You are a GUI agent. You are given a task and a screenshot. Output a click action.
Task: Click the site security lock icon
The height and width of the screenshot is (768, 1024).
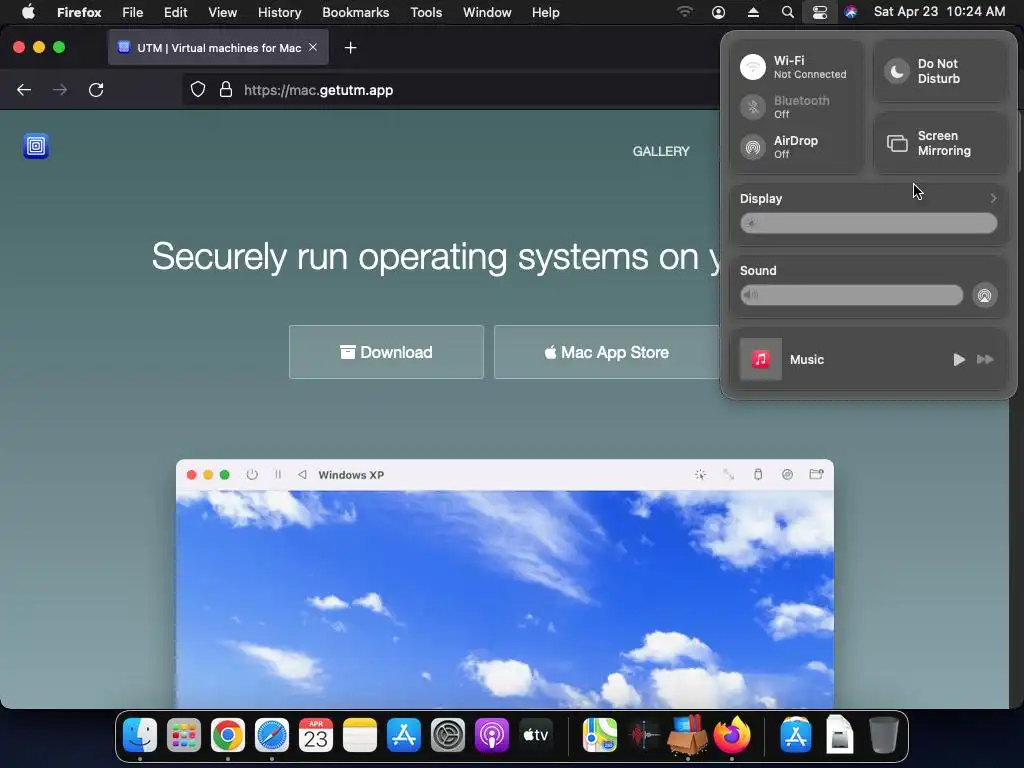tap(226, 89)
